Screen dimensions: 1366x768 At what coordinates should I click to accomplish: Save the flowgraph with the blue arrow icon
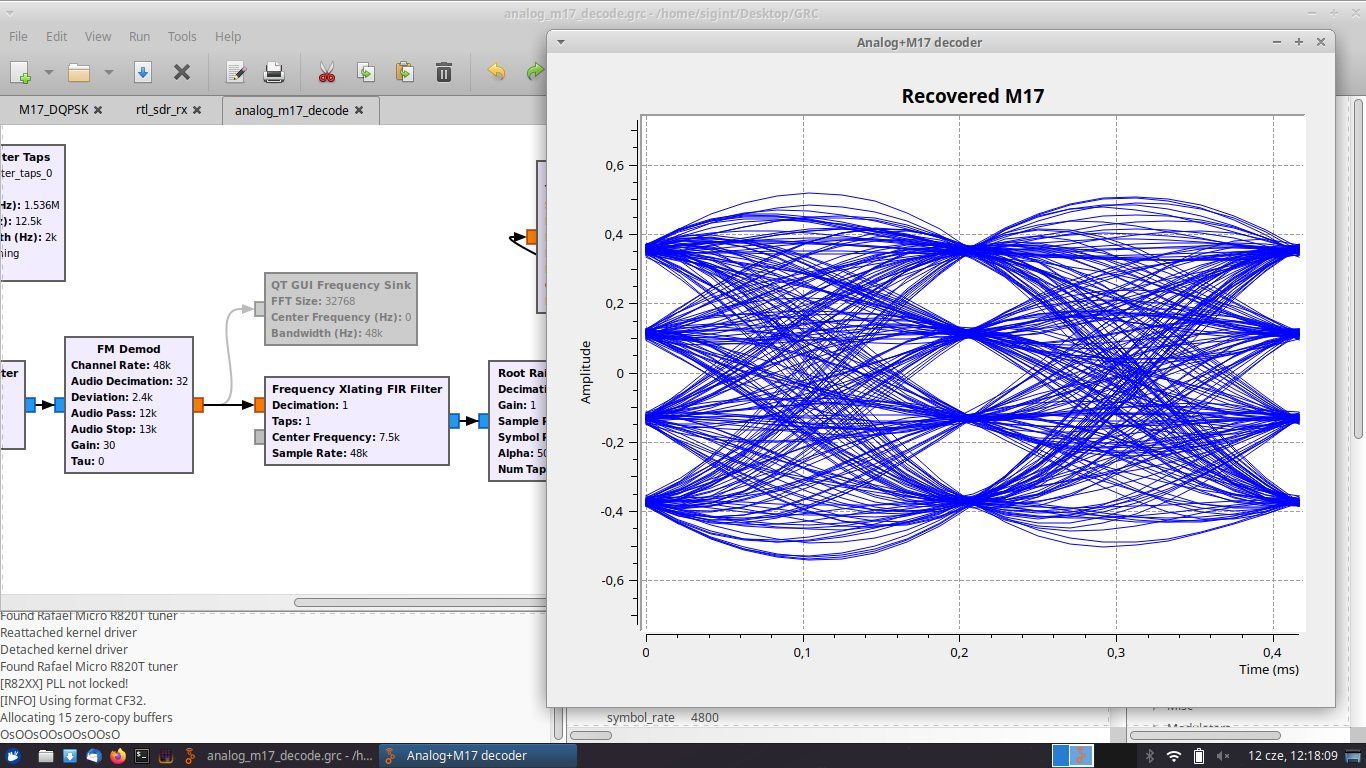[142, 72]
